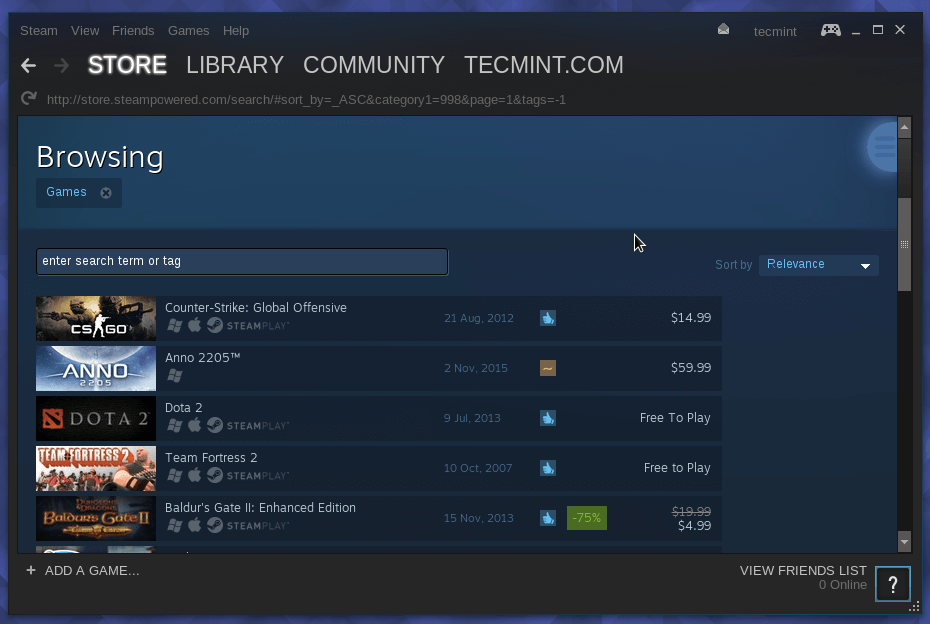The image size is (930, 624).
Task: Open the Team Fortress 2 title link
Action: coord(211,458)
